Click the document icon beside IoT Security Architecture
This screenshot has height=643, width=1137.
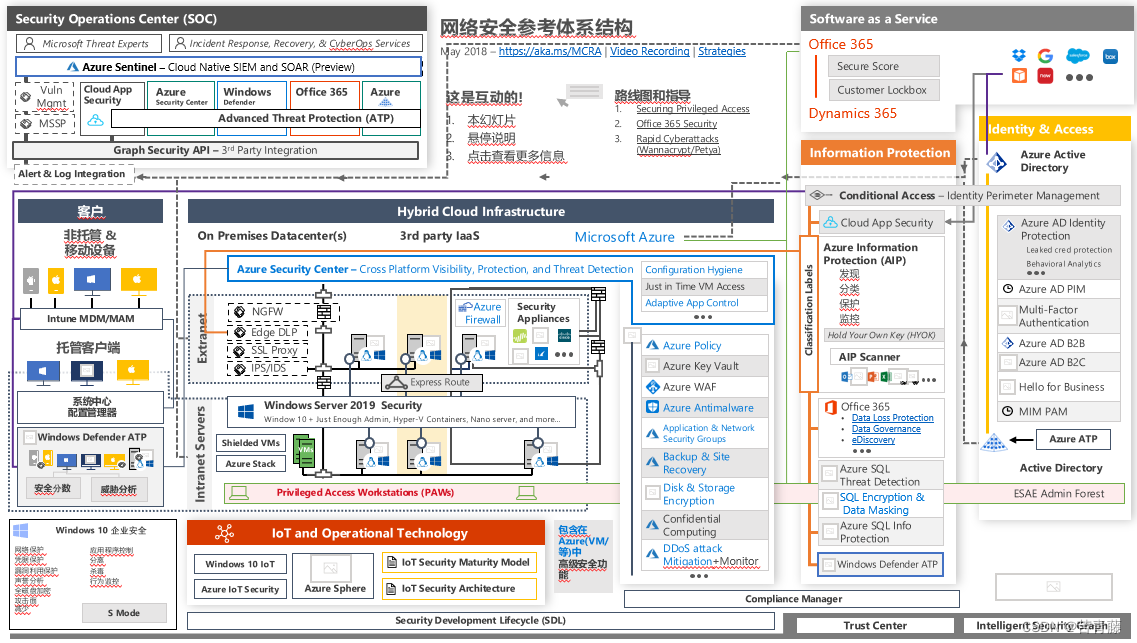[392, 589]
